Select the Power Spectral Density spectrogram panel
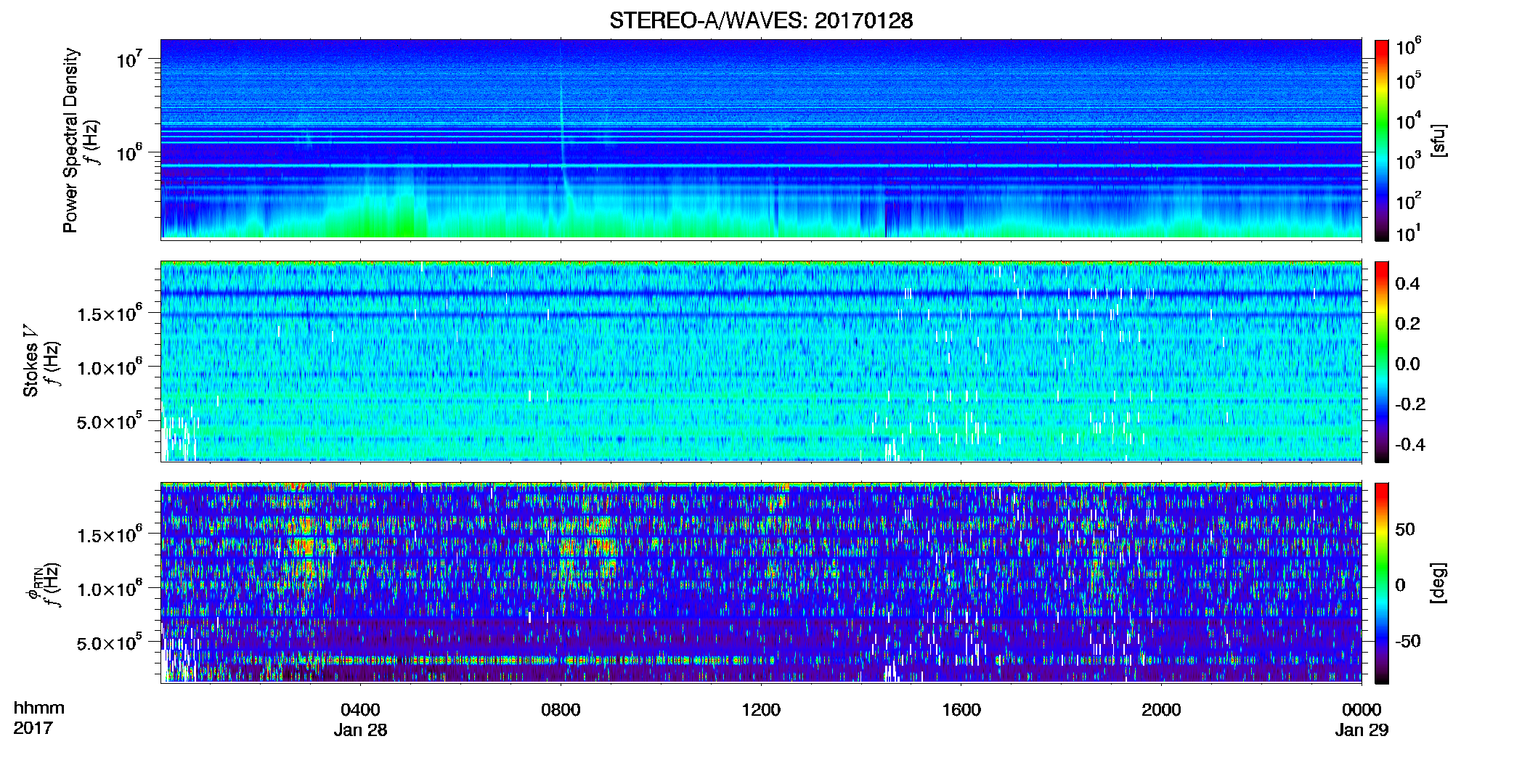The width and height of the screenshot is (1522, 784). [x=761, y=139]
